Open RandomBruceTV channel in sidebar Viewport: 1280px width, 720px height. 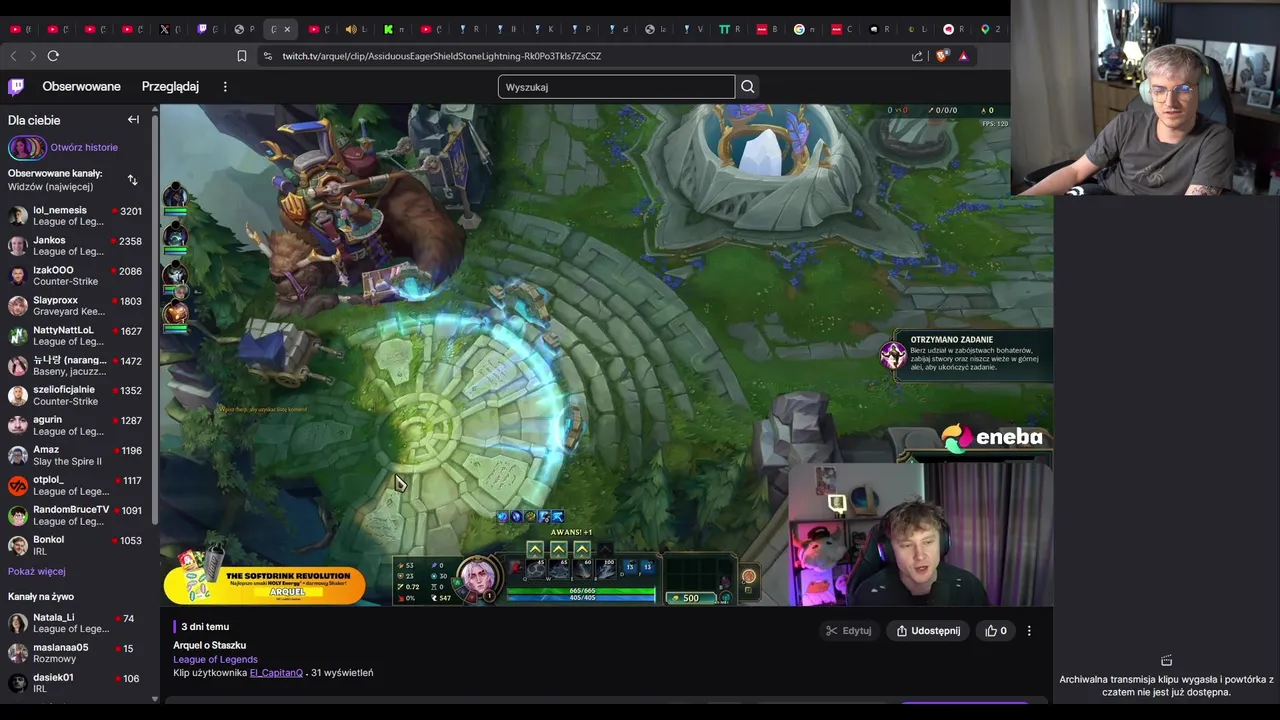tap(77, 516)
